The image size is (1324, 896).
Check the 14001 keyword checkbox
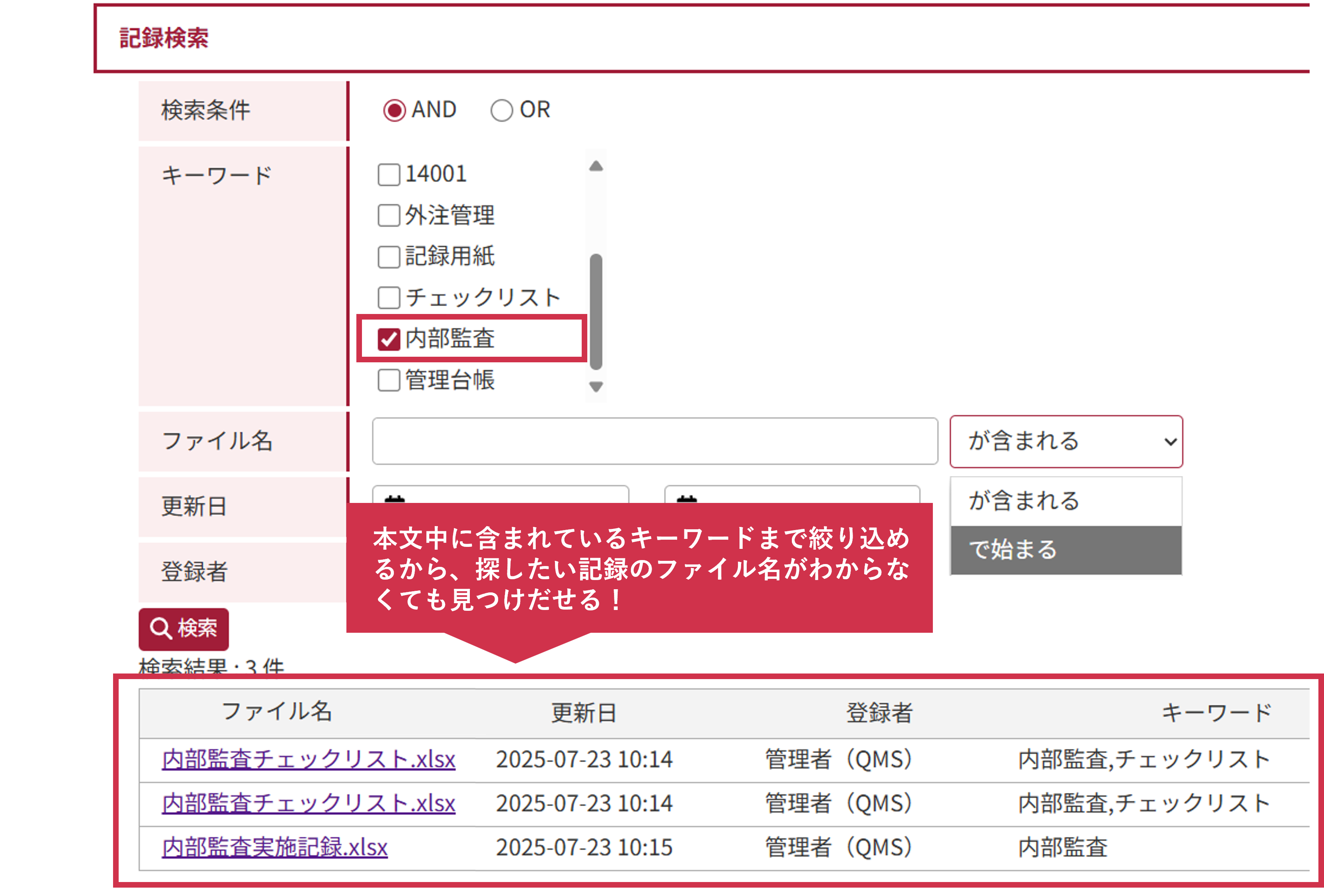pos(389,174)
